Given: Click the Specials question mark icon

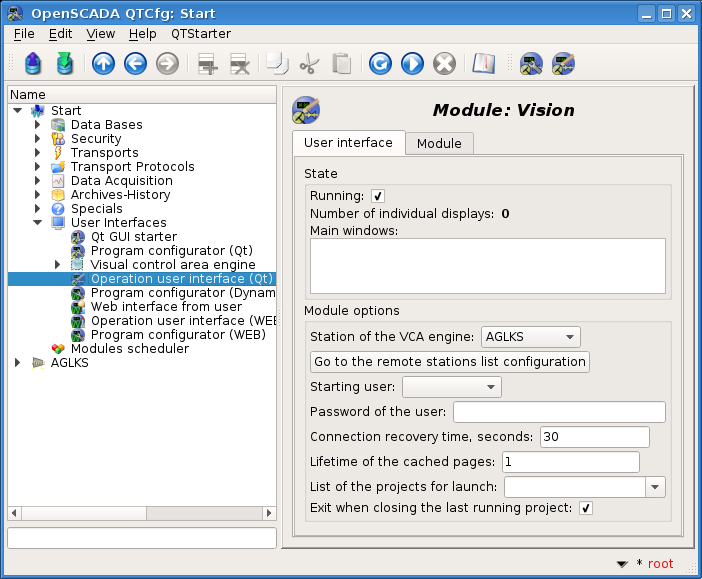Looking at the screenshot, I should (x=58, y=209).
